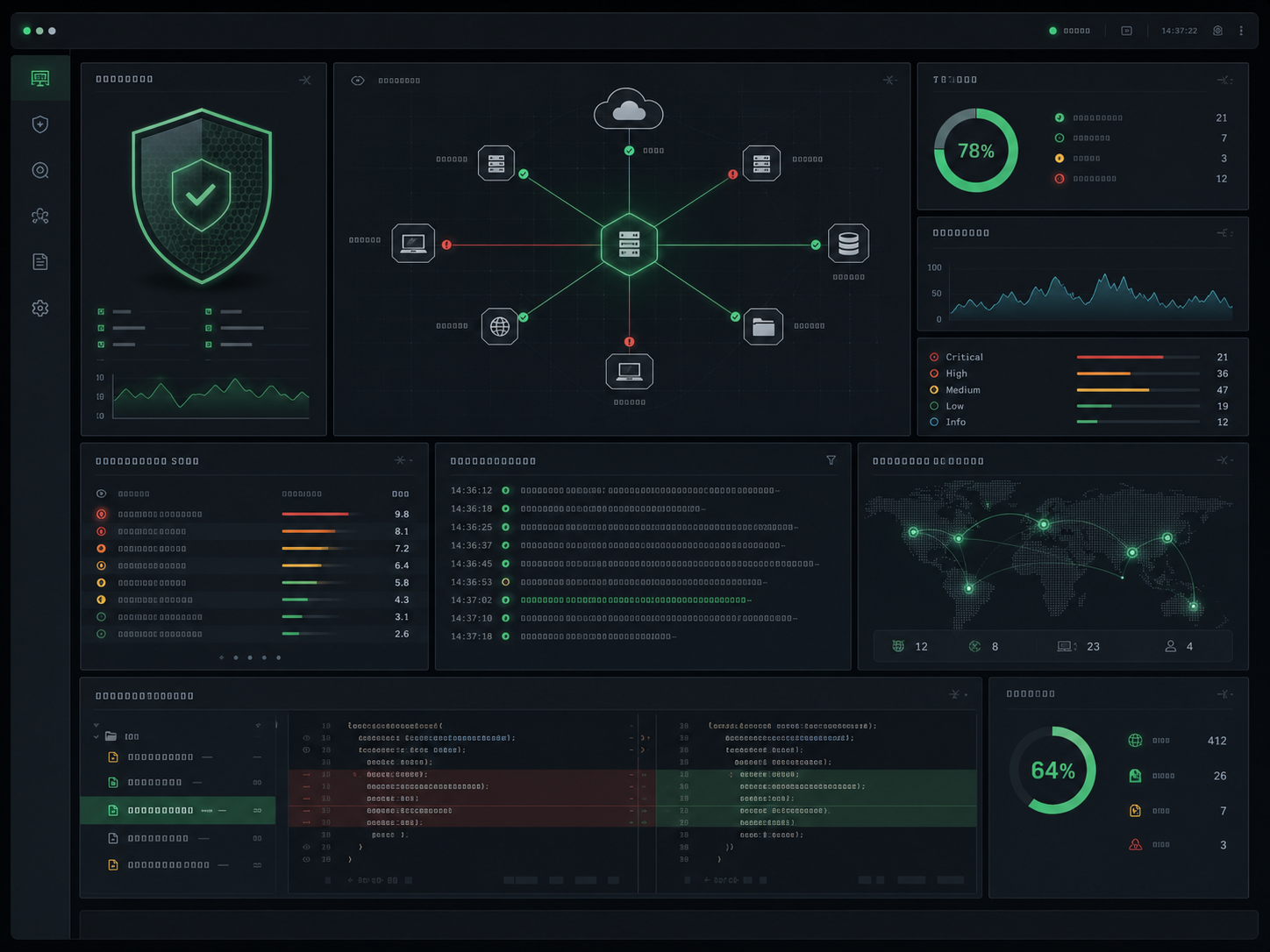The image size is (1270, 952).
Task: Open the document reports icon in sidebar
Action: pos(40,261)
